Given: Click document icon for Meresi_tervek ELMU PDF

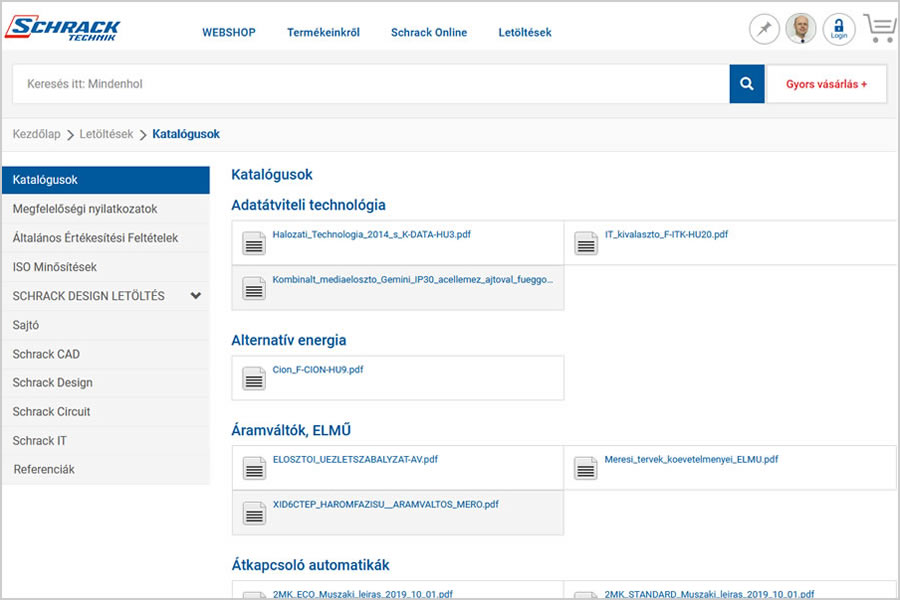Looking at the screenshot, I should point(585,468).
